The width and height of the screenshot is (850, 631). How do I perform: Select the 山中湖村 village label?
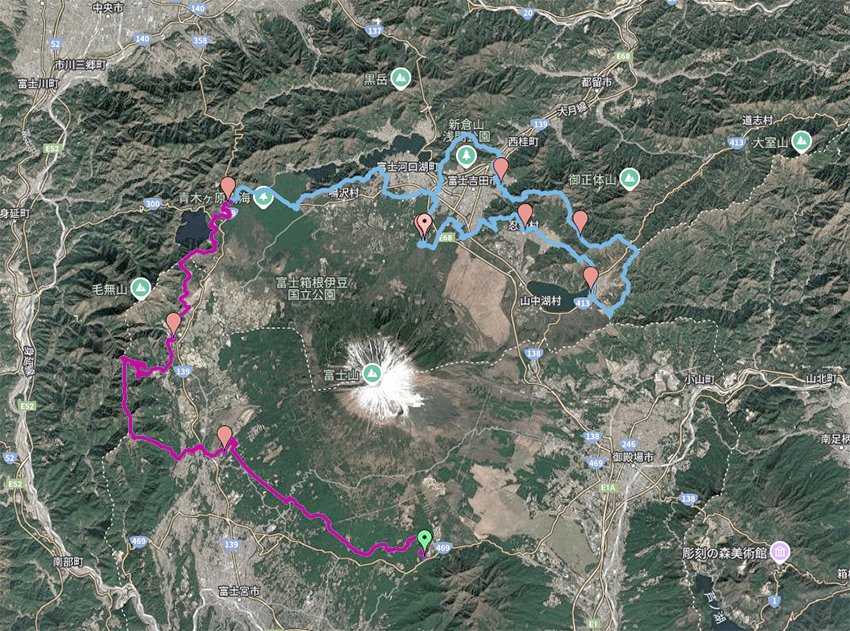540,301
